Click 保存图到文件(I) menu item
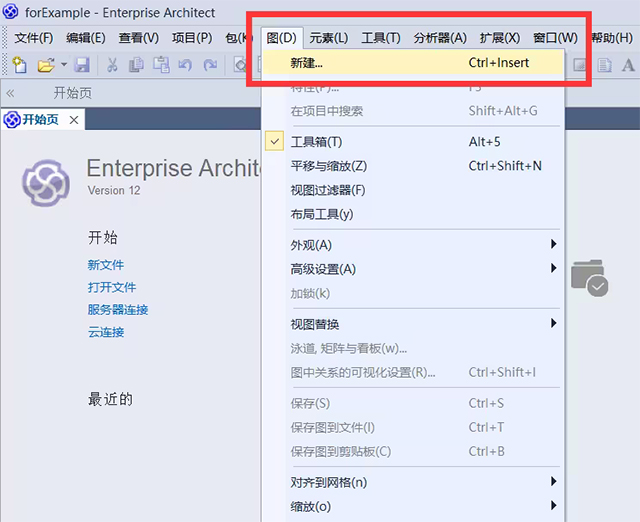The width and height of the screenshot is (640, 522). [413, 428]
